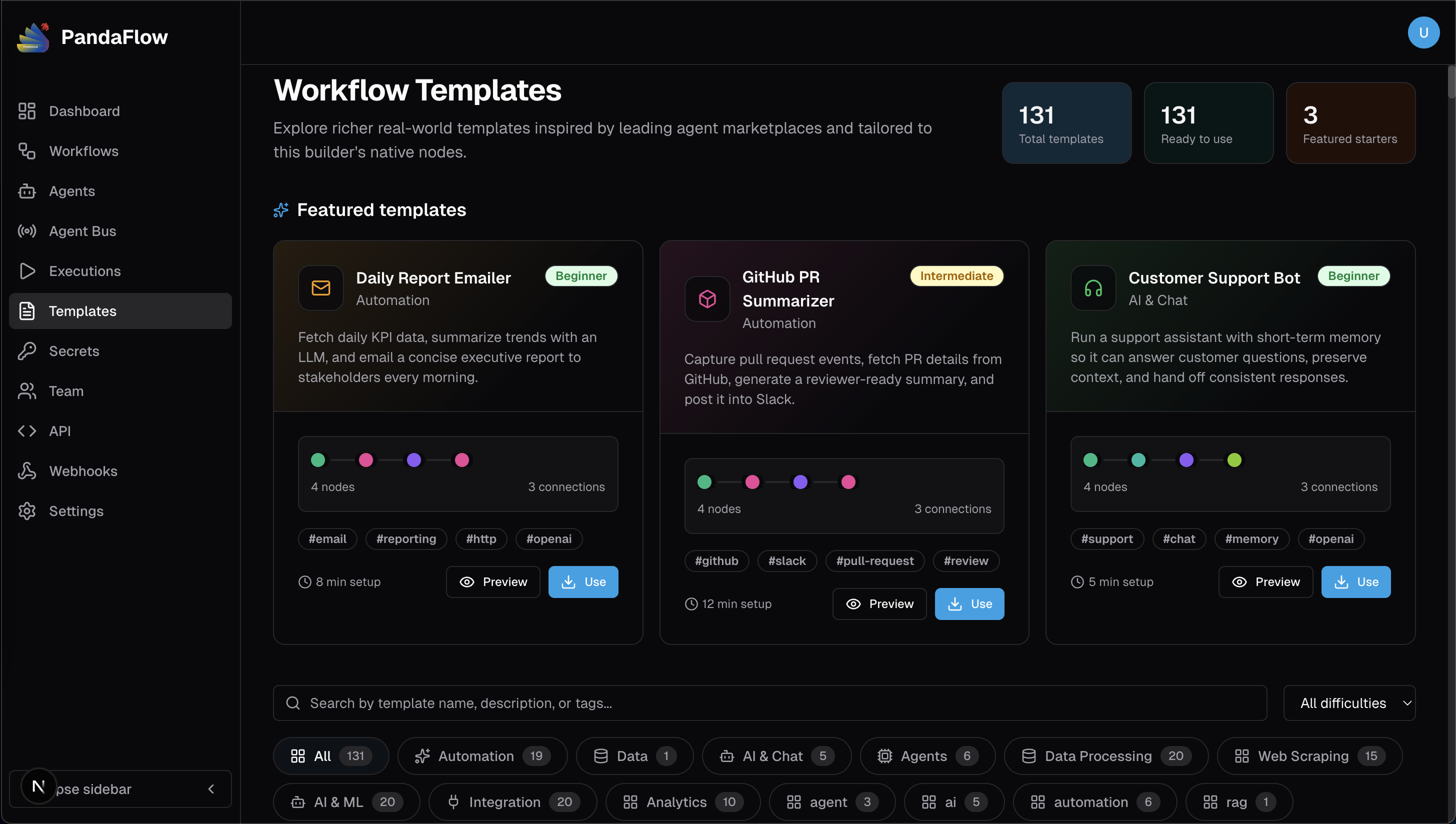Click the Featured templates sparkle icon
The width and height of the screenshot is (1456, 824).
click(280, 210)
